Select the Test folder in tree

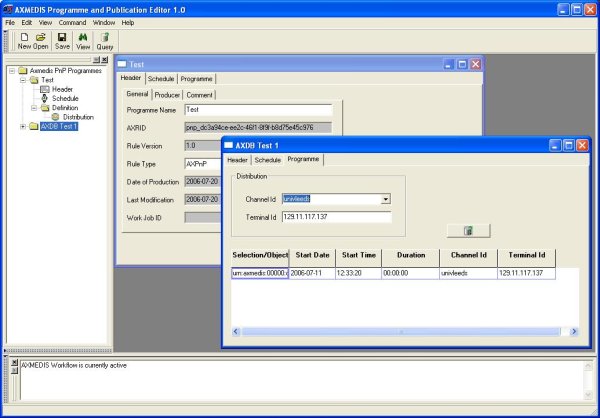coord(47,80)
